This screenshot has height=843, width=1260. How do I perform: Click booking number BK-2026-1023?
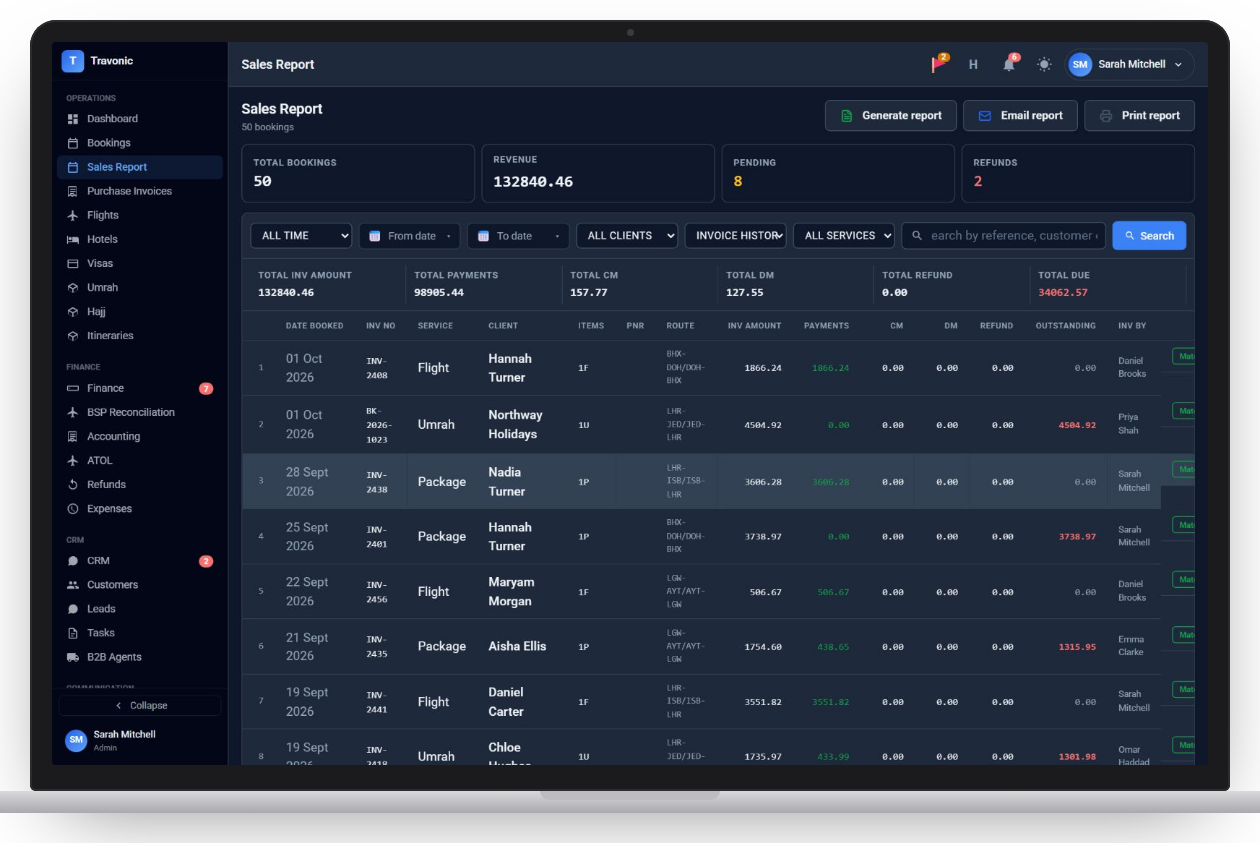coord(379,424)
